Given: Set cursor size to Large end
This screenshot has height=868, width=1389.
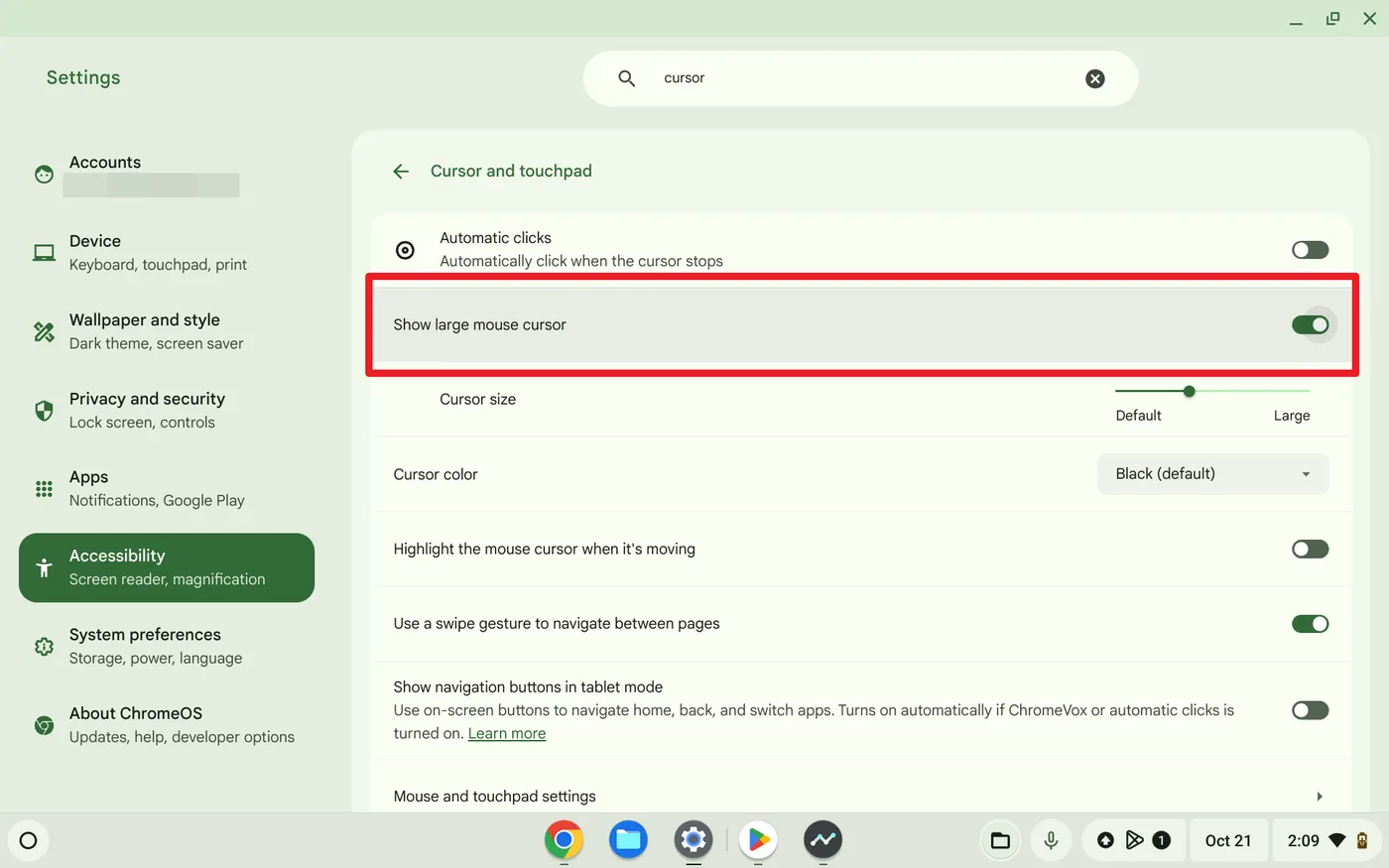Looking at the screenshot, I should click(x=1309, y=391).
